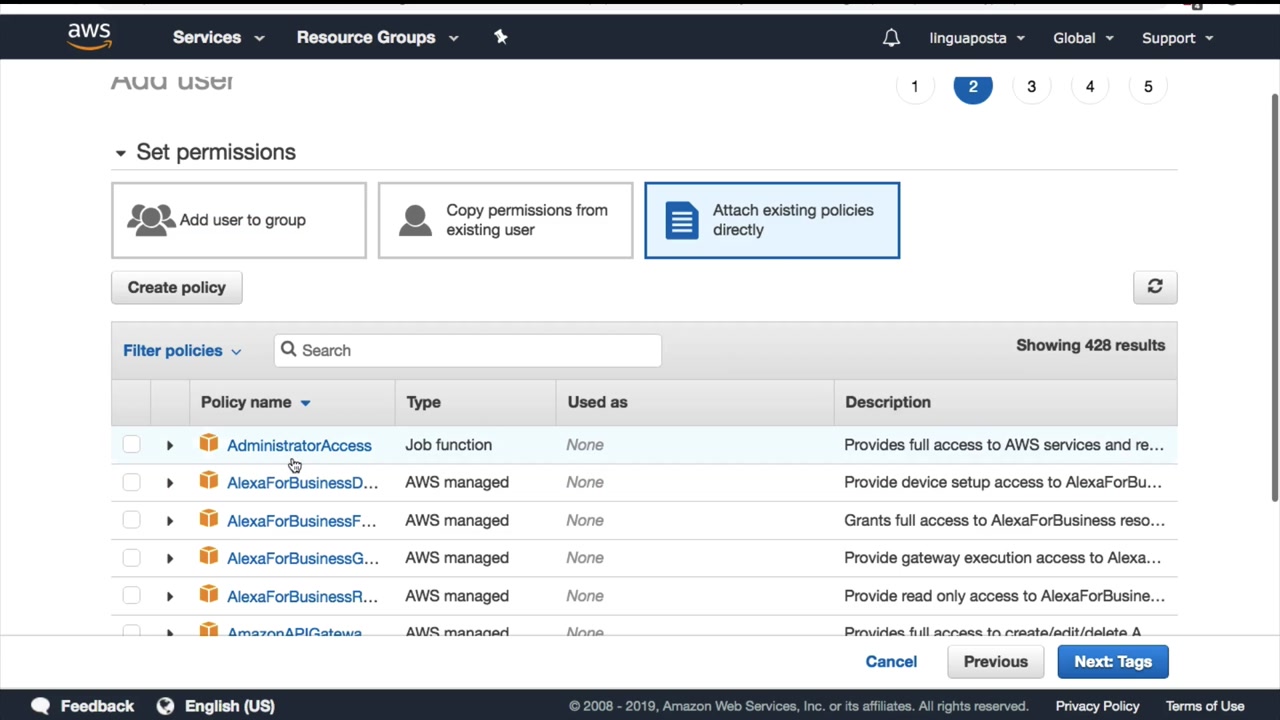The image size is (1280, 720).
Task: Click the pin shortcut icon in navbar
Action: (x=501, y=37)
